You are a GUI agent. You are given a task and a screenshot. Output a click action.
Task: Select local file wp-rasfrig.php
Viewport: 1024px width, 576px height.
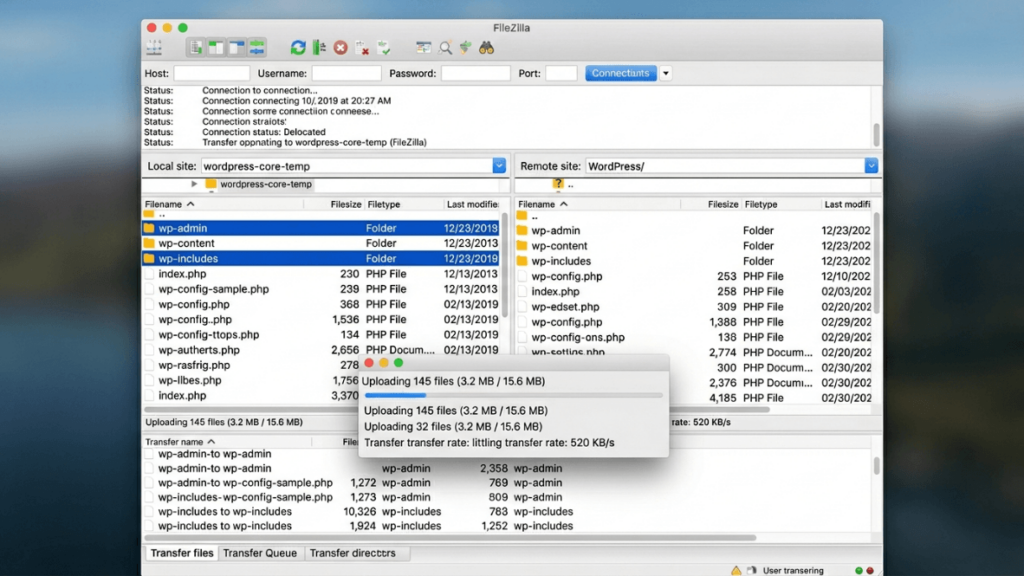pos(194,365)
